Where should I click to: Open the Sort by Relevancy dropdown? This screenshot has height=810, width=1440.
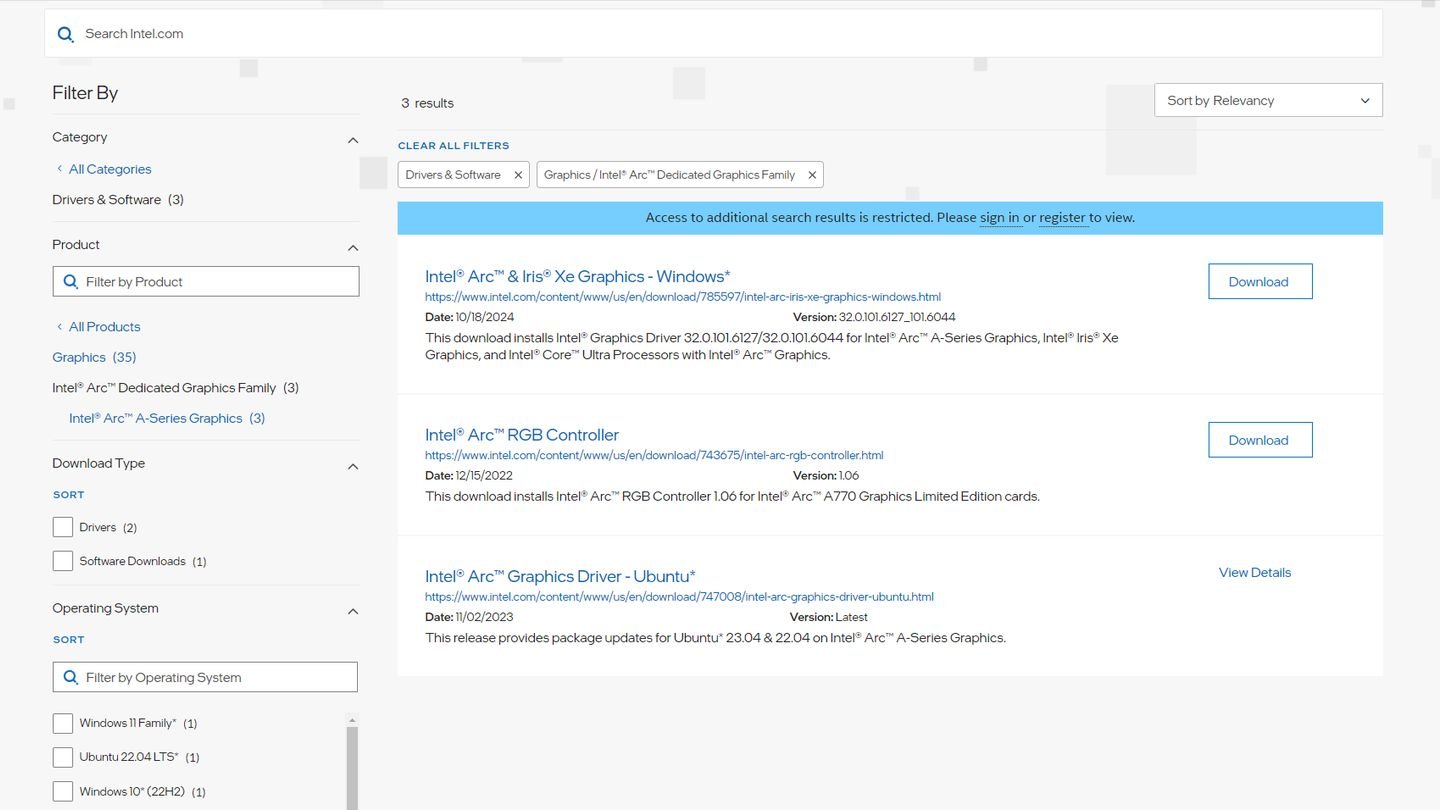click(1268, 100)
